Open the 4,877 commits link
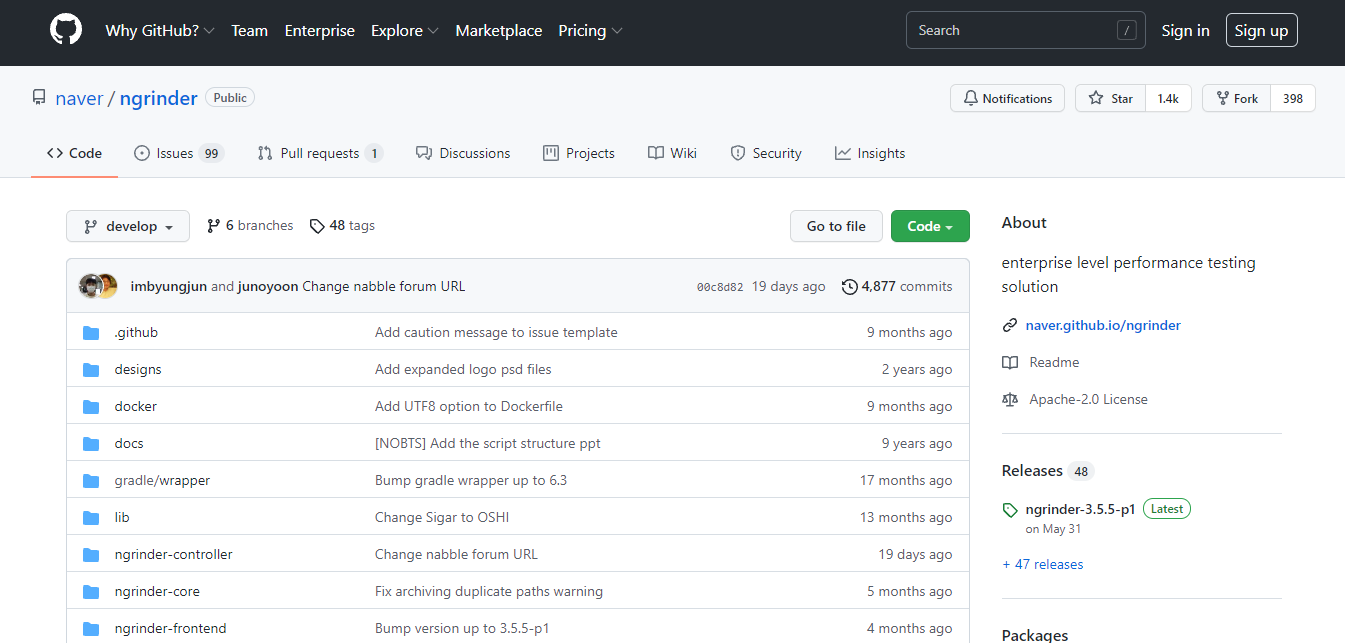Screen dimensions: 1345x643 [897, 286]
